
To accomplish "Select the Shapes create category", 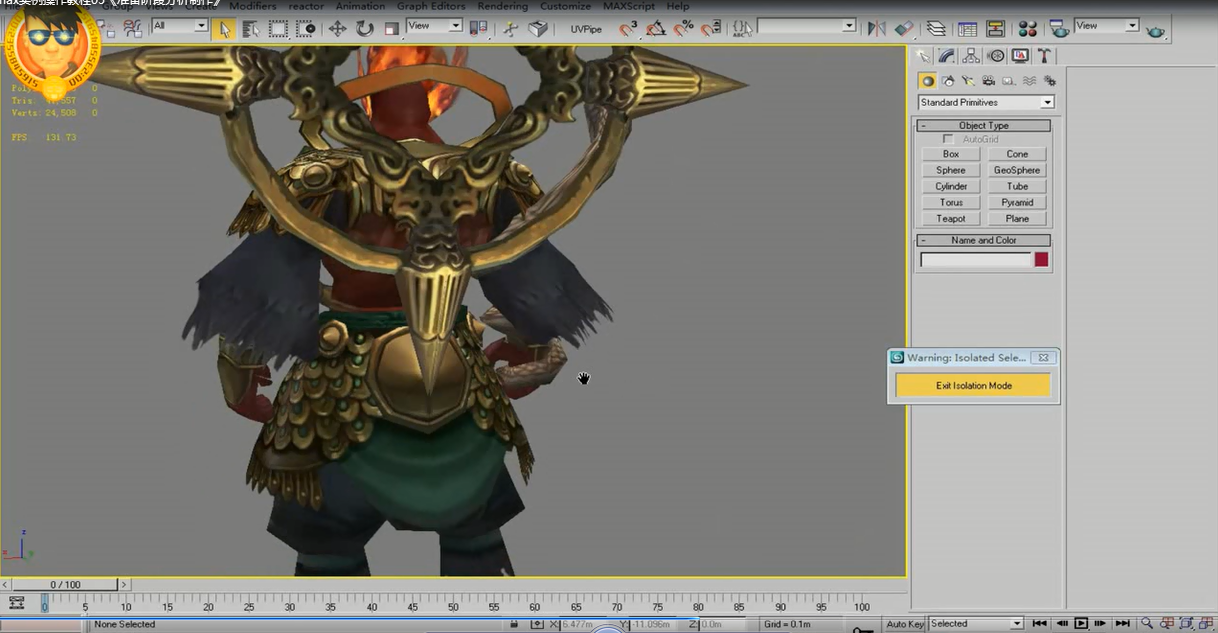I will pyautogui.click(x=948, y=81).
